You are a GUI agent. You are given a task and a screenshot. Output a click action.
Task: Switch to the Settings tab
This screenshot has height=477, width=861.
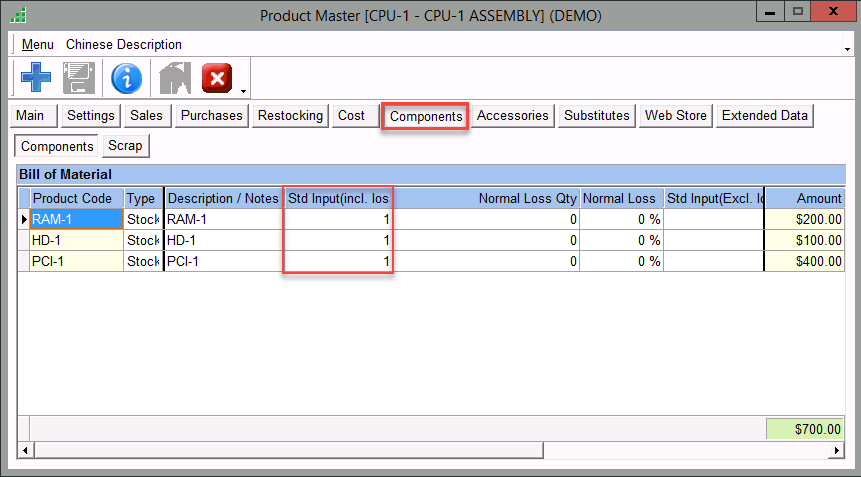[x=91, y=116]
